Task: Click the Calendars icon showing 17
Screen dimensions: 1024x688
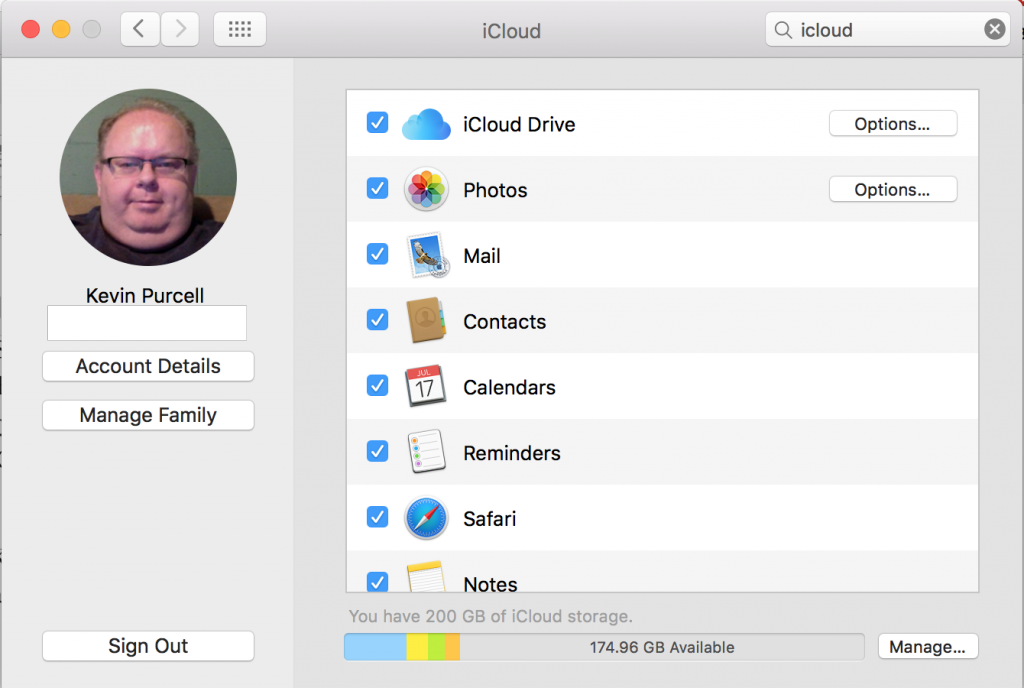Action: (x=426, y=386)
